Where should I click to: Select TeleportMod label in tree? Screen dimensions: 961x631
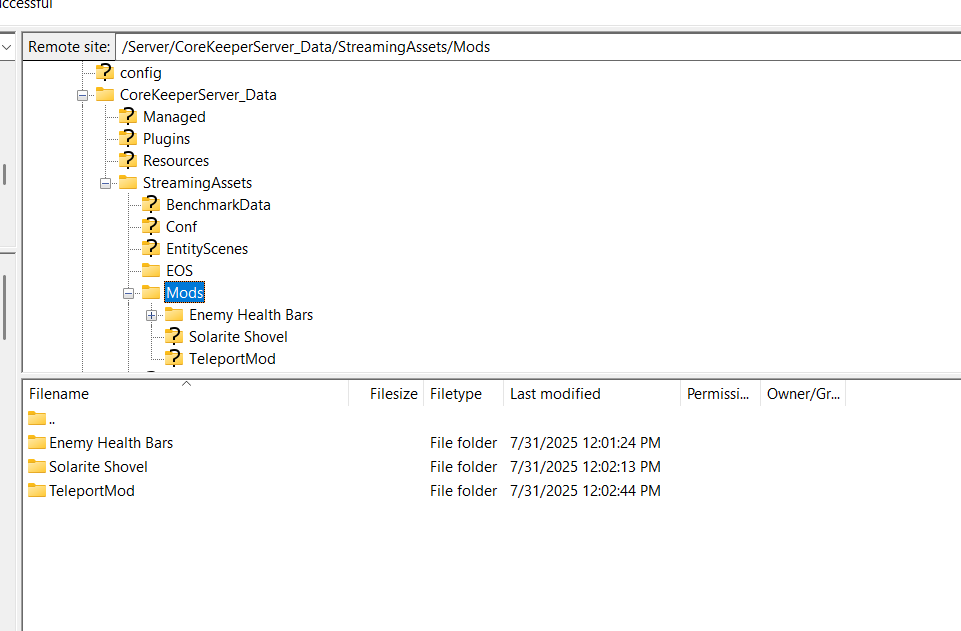click(x=232, y=360)
